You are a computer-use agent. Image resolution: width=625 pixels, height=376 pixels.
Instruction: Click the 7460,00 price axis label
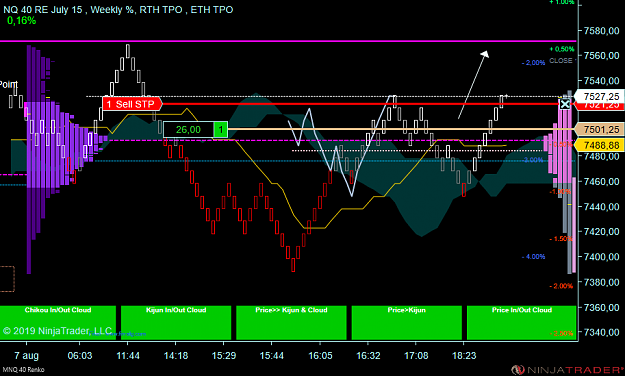point(601,181)
